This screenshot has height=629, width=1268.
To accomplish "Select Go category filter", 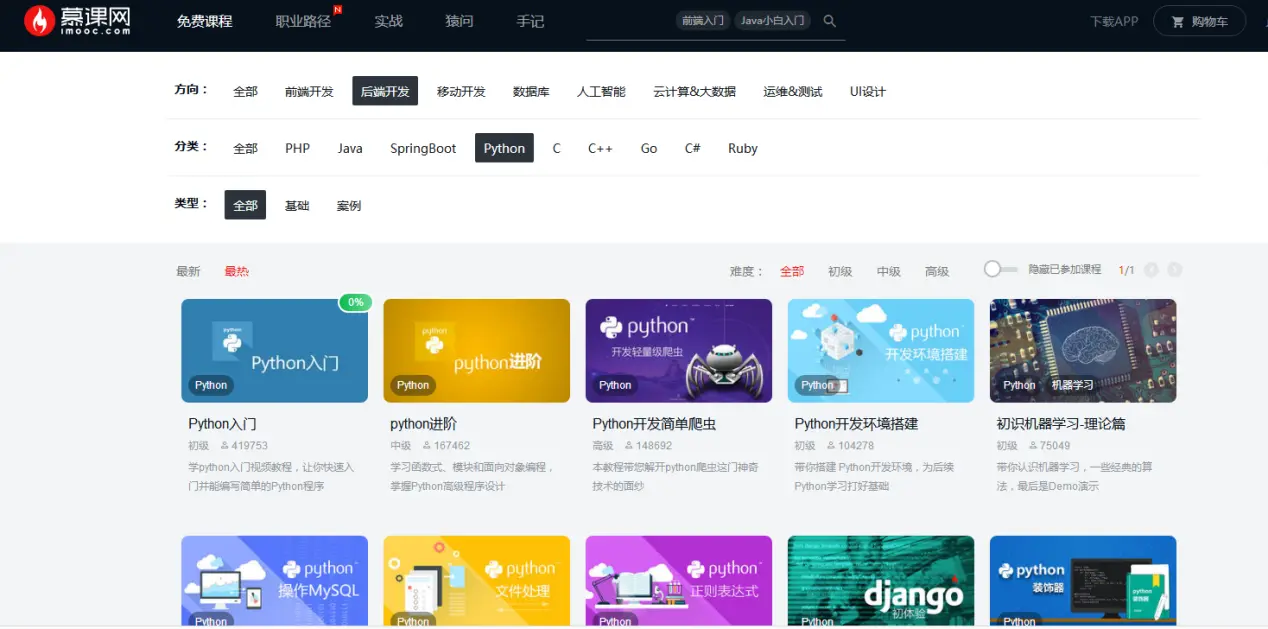I will pyautogui.click(x=649, y=148).
